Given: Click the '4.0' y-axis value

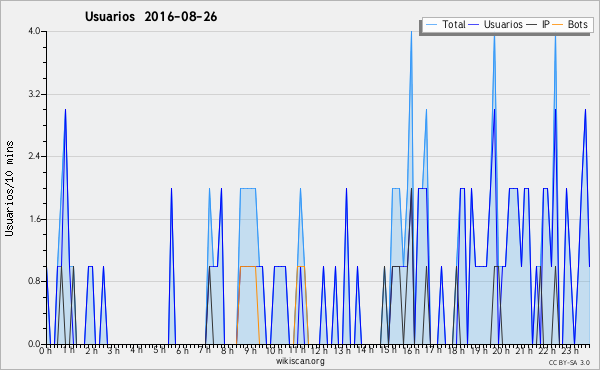Looking at the screenshot, I should (34, 31).
